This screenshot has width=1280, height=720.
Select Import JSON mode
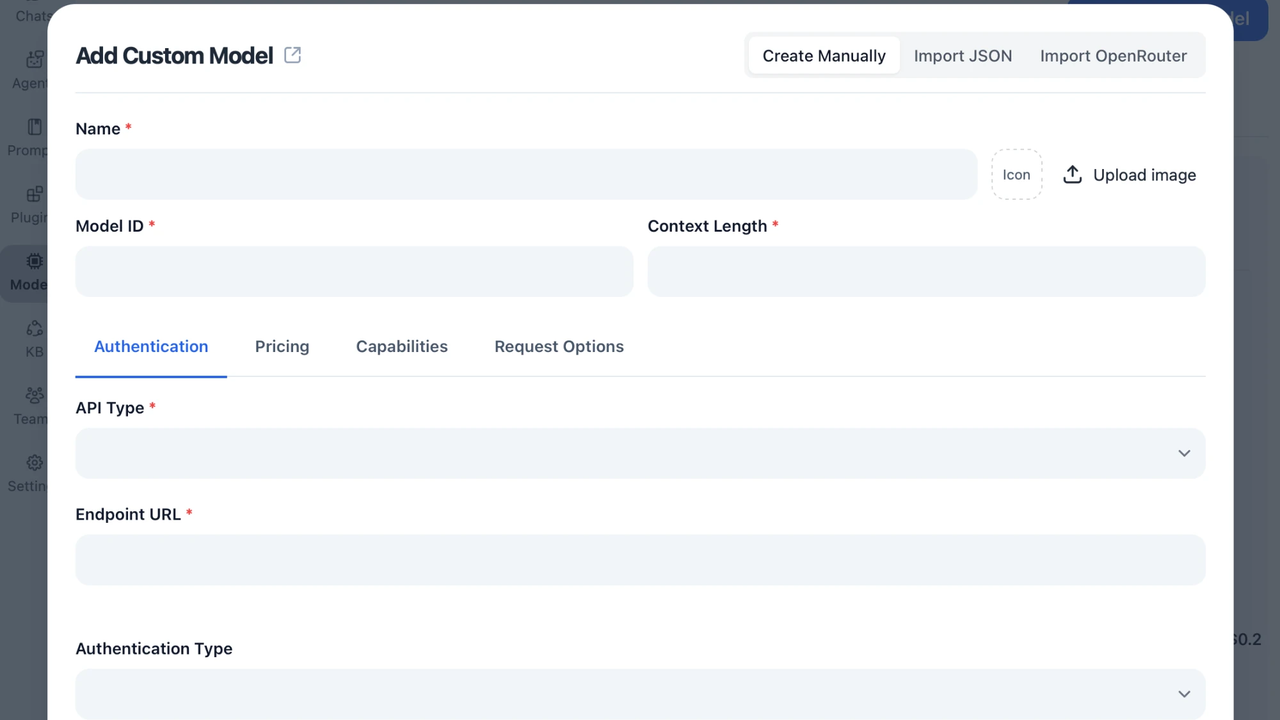pyautogui.click(x=963, y=56)
